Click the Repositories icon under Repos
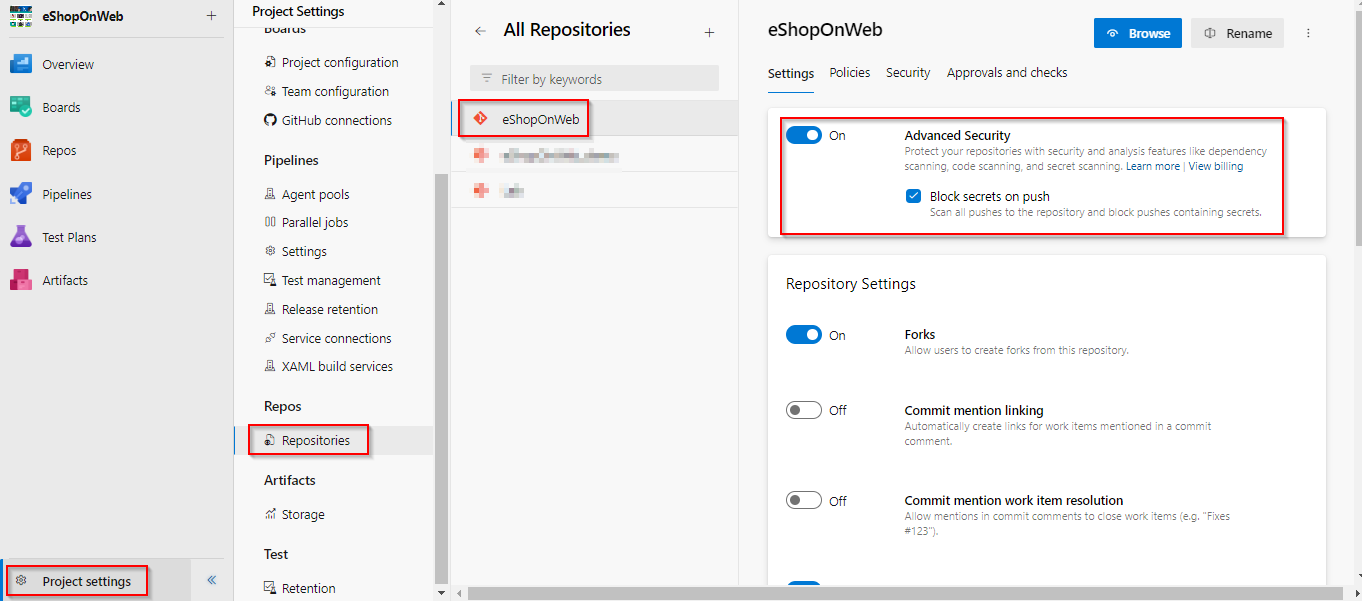This screenshot has height=601, width=1362. tap(270, 440)
